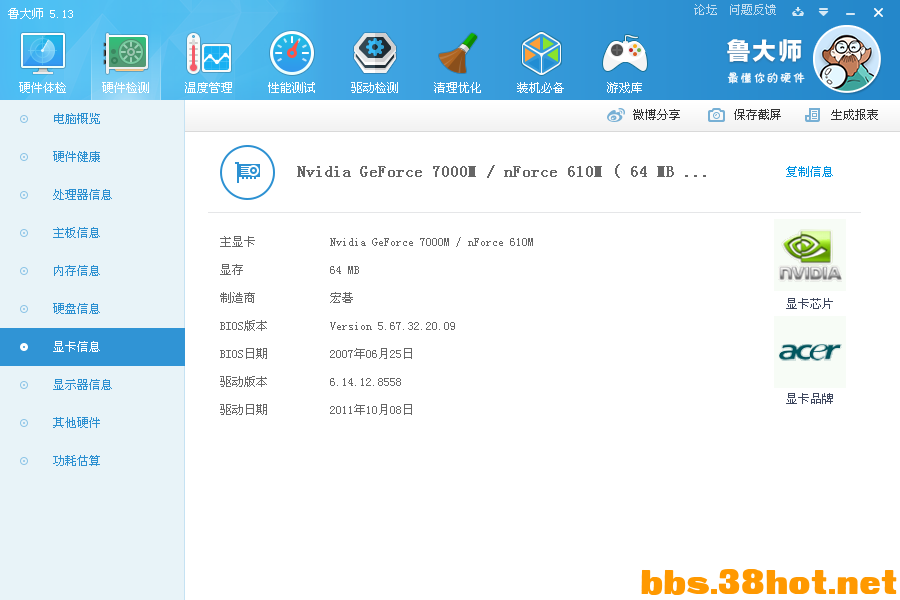900x600 pixels.
Task: Launch 性能测试 performance test gauge icon
Action: [292, 54]
